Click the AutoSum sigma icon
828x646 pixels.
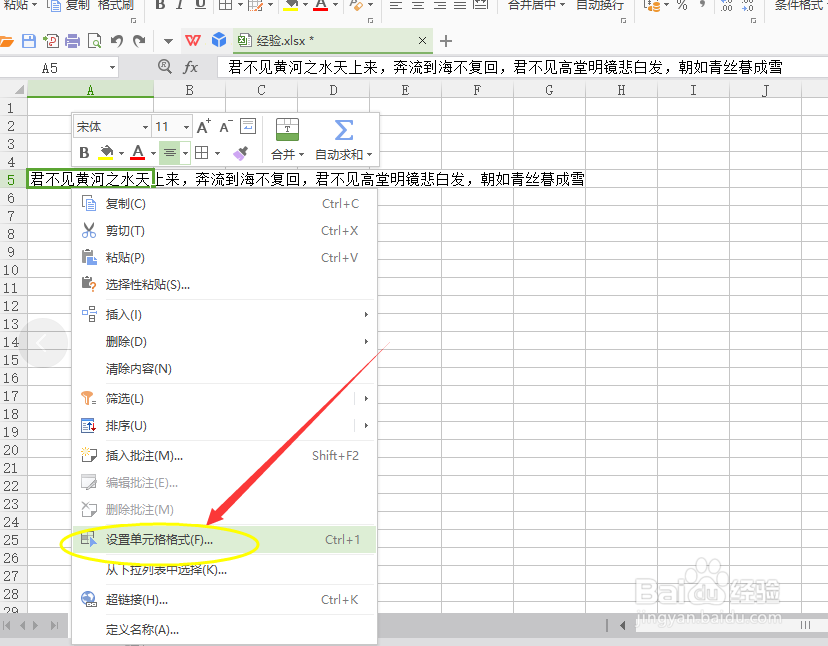coord(344,130)
